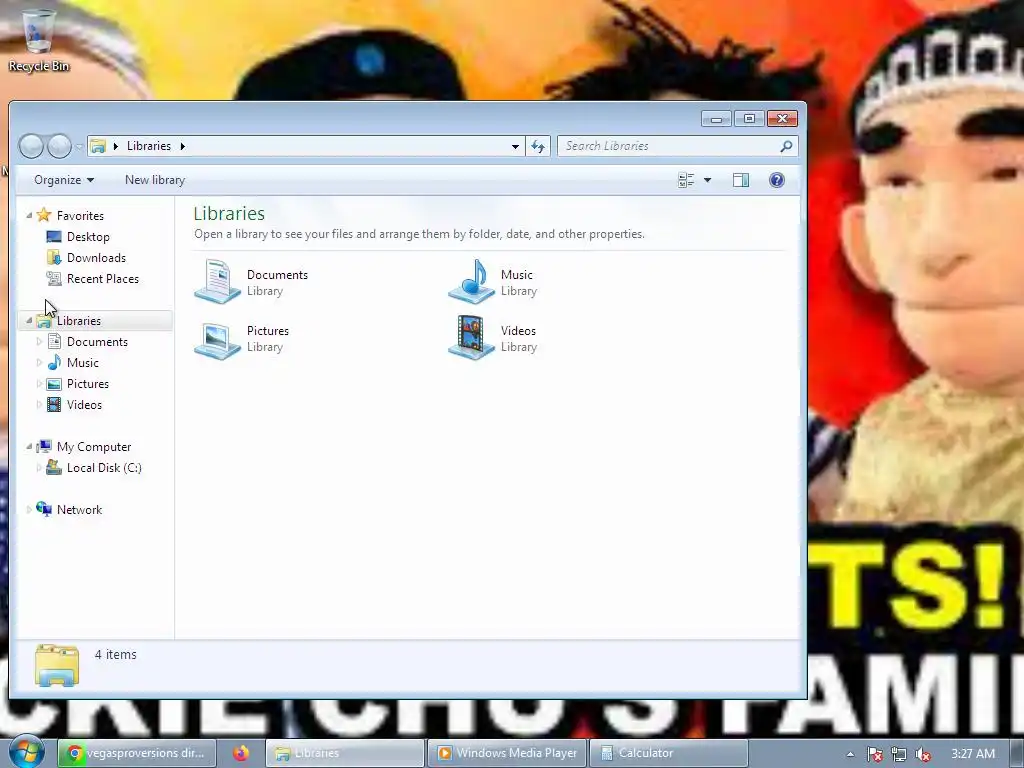The width and height of the screenshot is (1024, 768).
Task: Expand the Local Disk (C:) node
Action: 39,468
